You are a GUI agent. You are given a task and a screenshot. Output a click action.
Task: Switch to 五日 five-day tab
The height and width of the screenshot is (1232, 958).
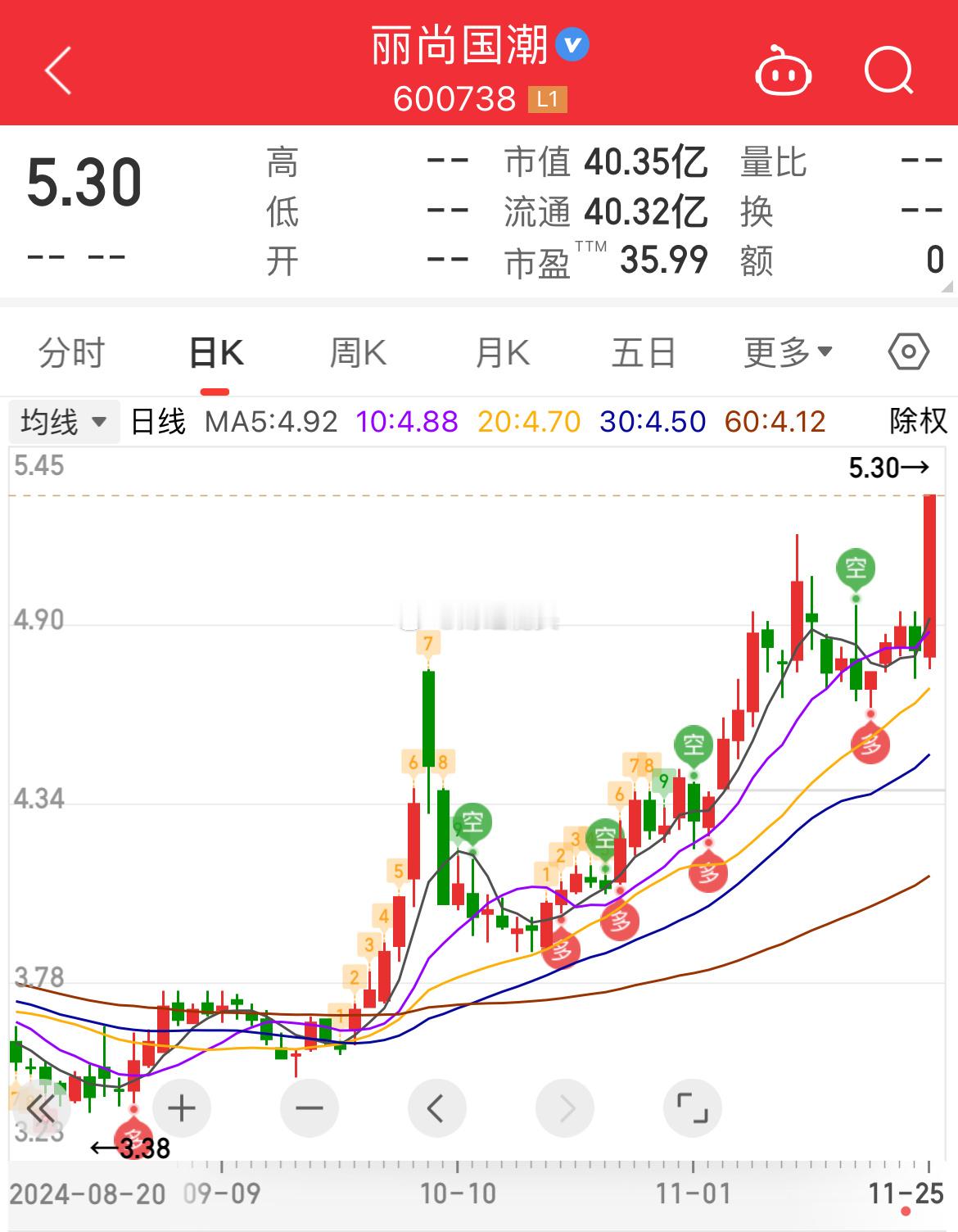[644, 353]
